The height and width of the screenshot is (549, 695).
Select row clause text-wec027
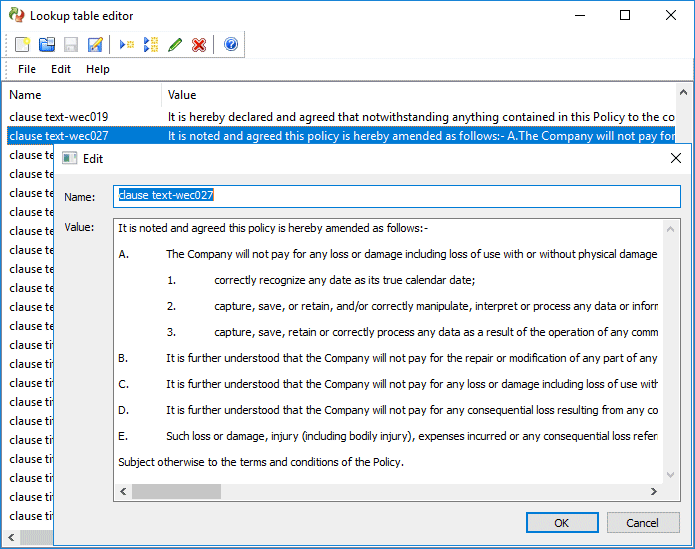point(341,136)
